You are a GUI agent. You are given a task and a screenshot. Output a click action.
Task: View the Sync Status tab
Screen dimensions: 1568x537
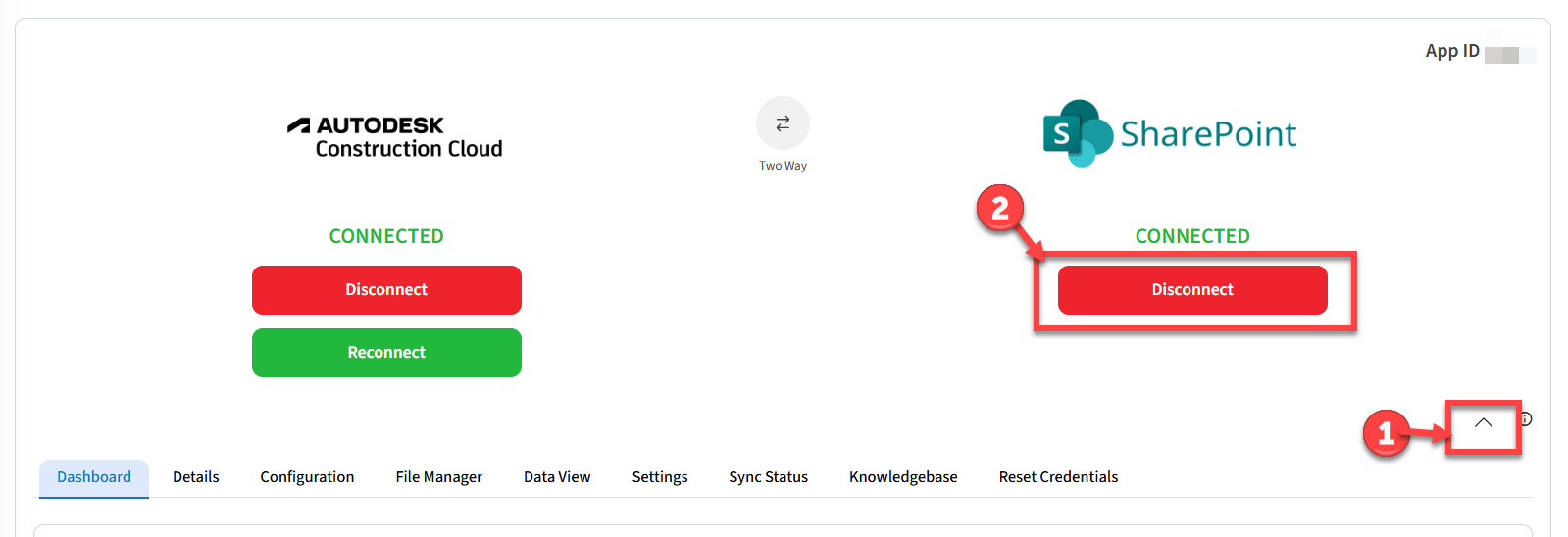[x=768, y=477]
